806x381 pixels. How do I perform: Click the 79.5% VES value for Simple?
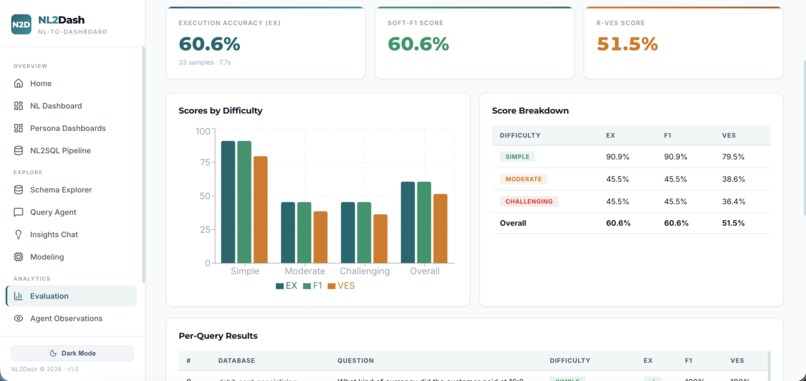733,157
